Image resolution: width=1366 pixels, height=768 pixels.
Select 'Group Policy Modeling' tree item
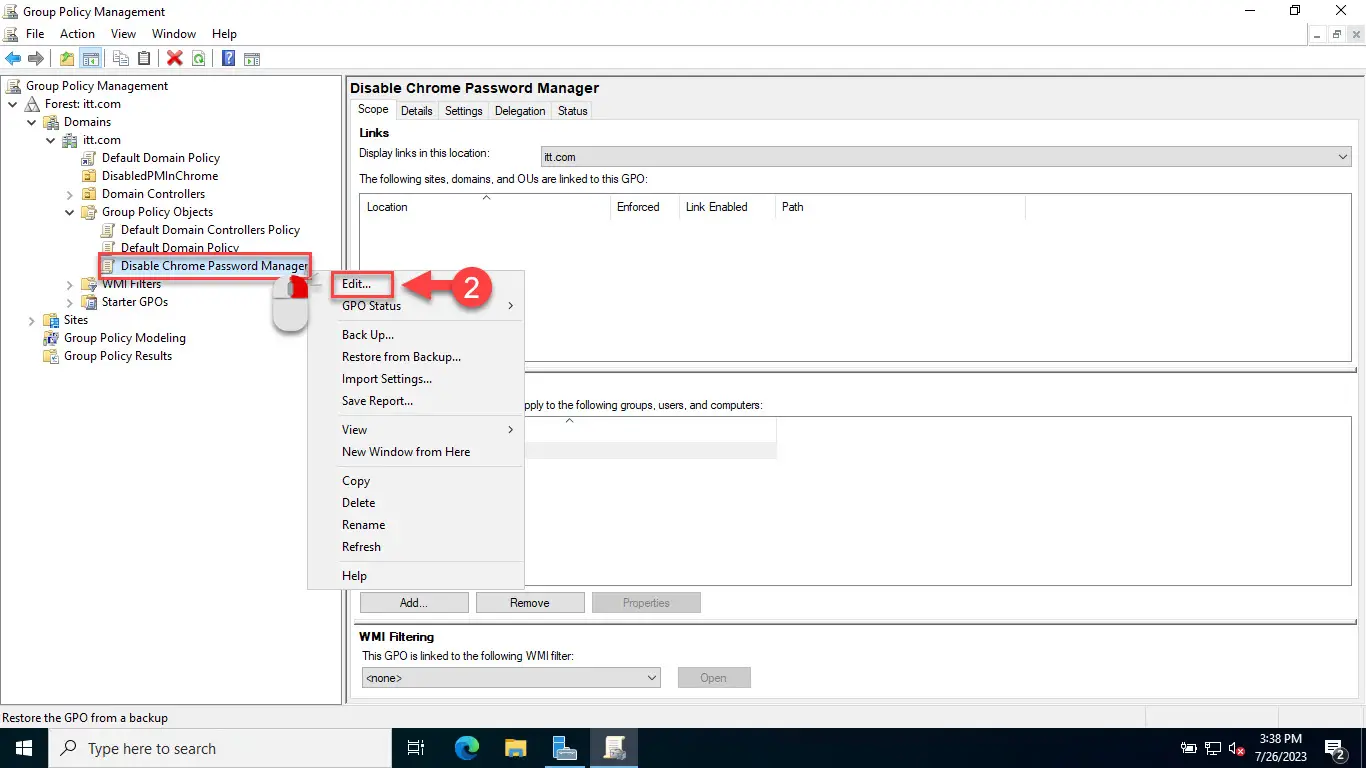click(125, 338)
